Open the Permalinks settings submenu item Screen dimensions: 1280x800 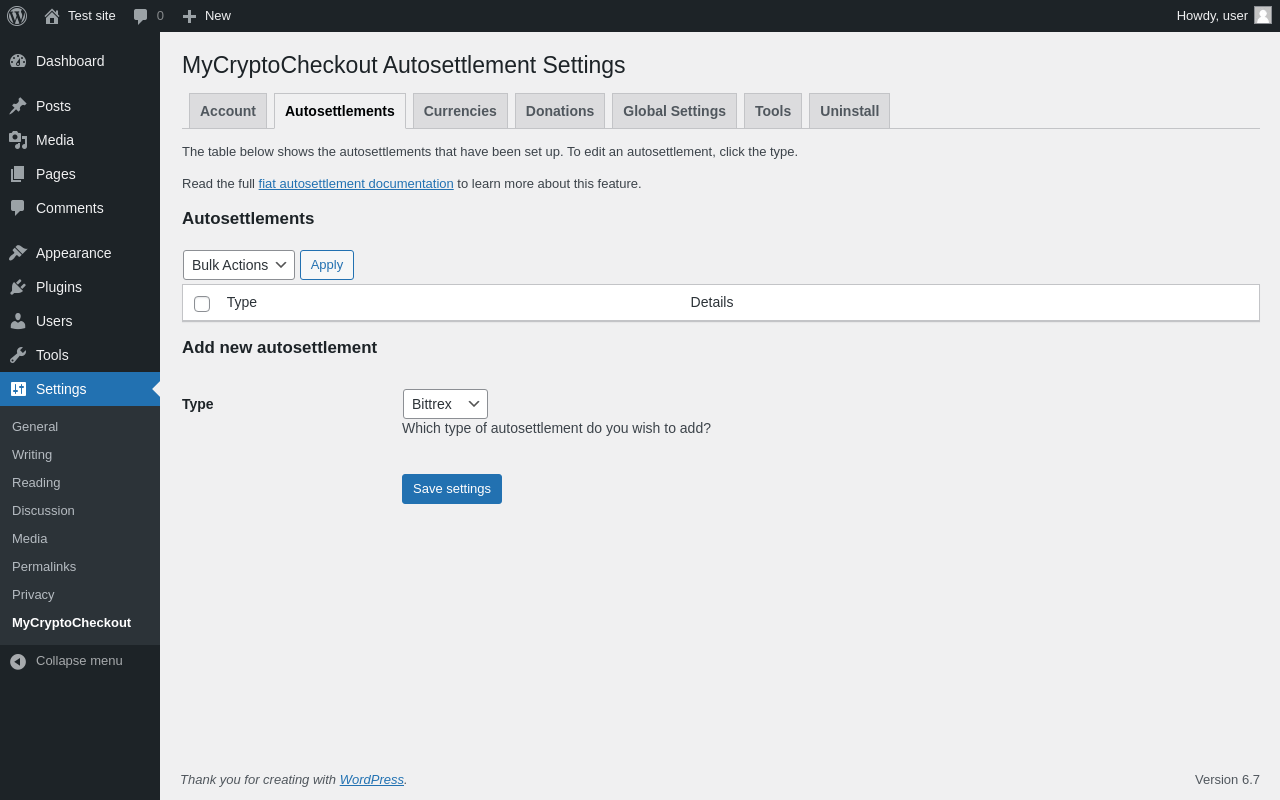click(x=44, y=566)
